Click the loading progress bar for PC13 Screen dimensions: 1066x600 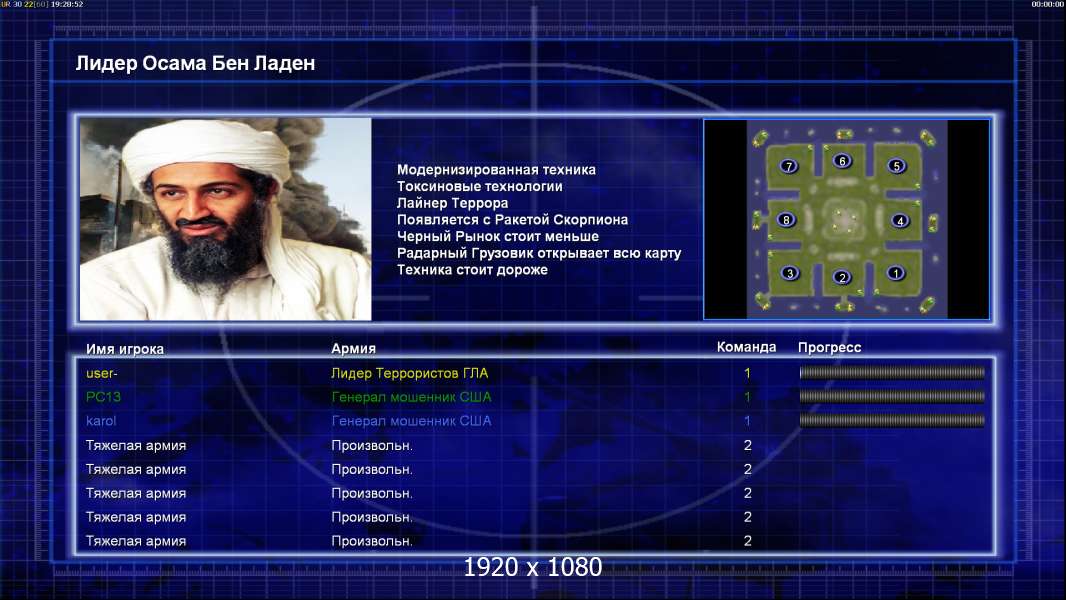[892, 396]
